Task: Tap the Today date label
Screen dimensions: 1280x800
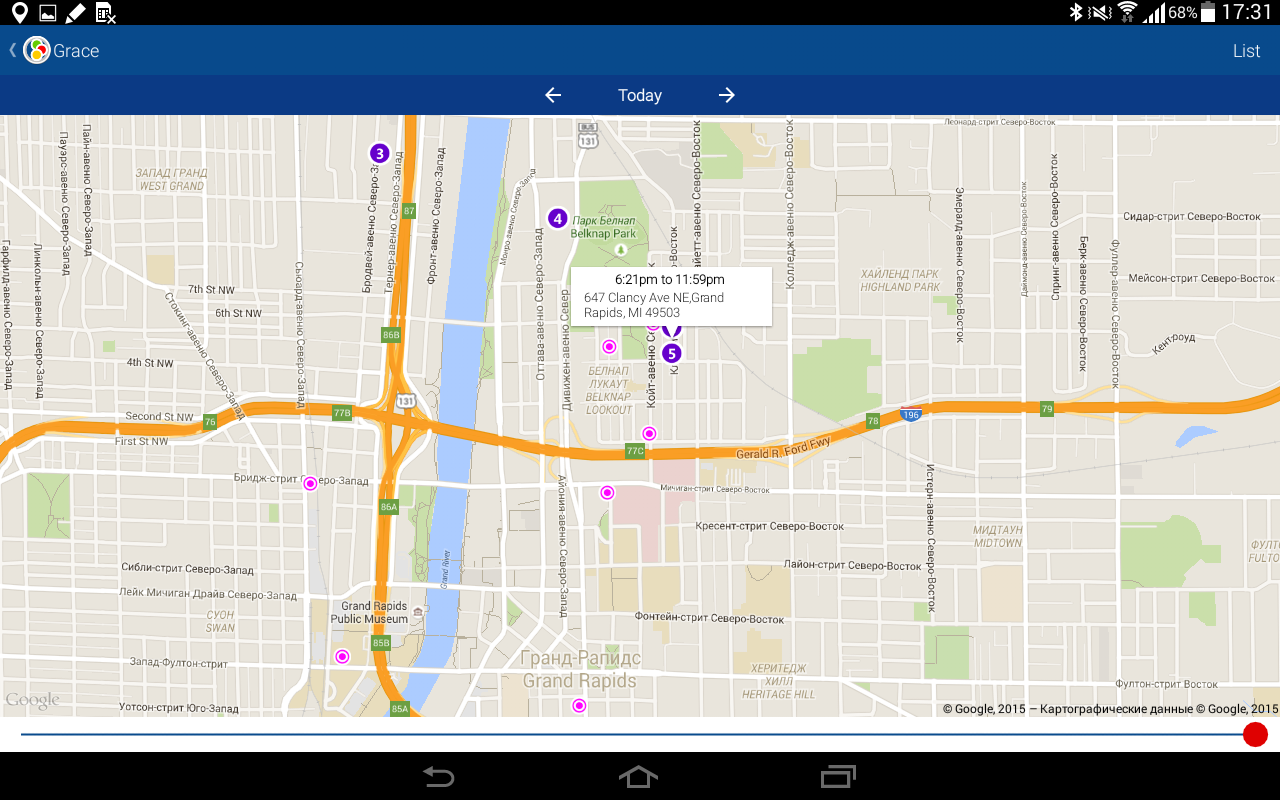Action: click(640, 95)
